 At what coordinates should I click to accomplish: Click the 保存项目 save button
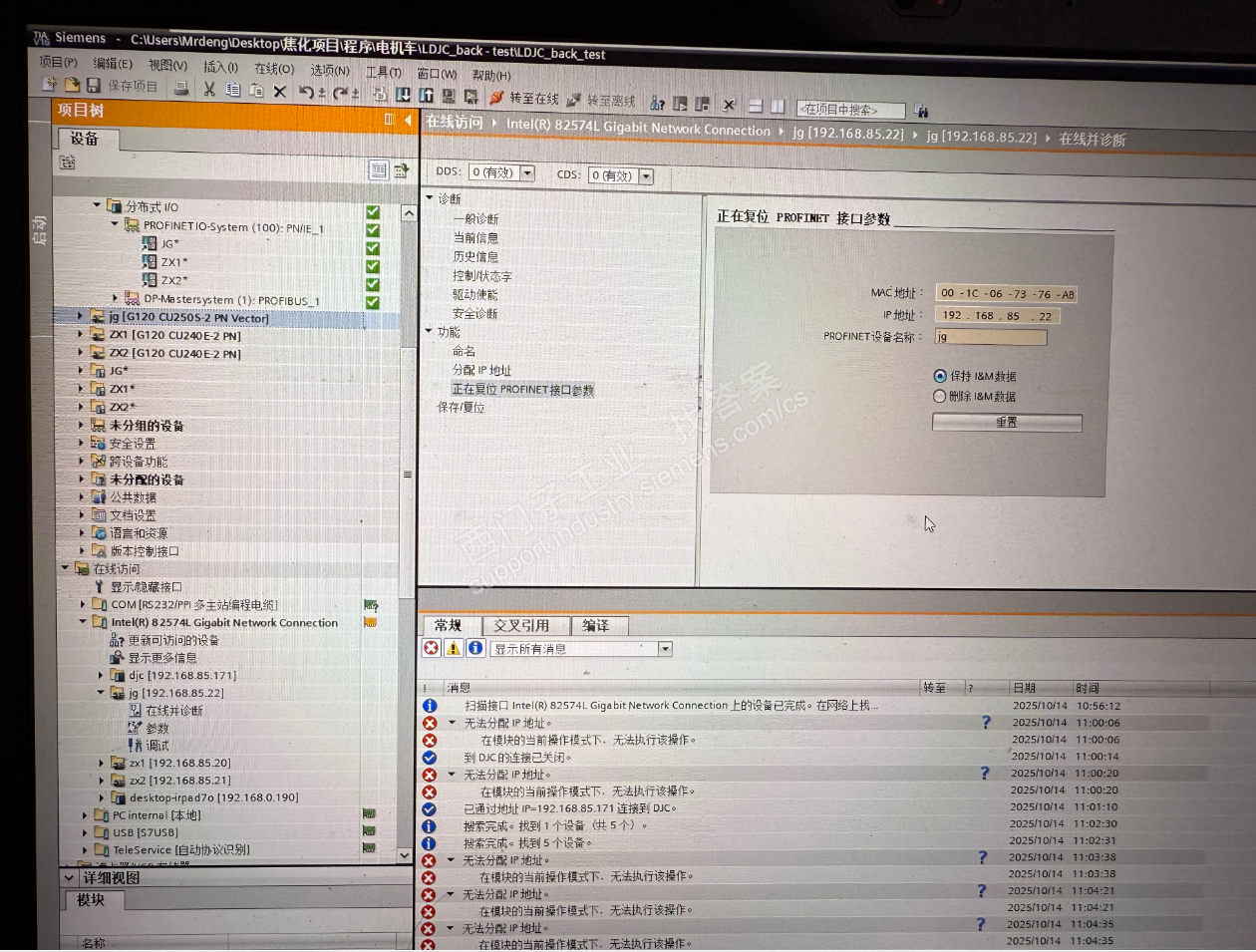(x=124, y=87)
